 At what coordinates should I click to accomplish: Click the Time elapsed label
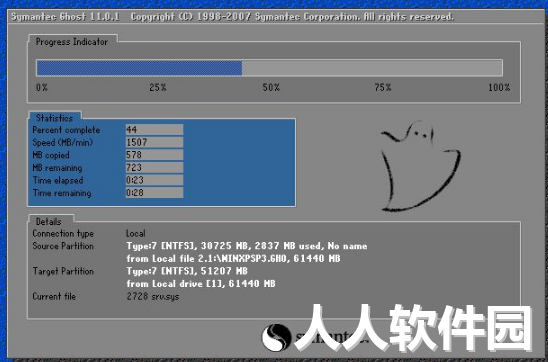pos(58,180)
